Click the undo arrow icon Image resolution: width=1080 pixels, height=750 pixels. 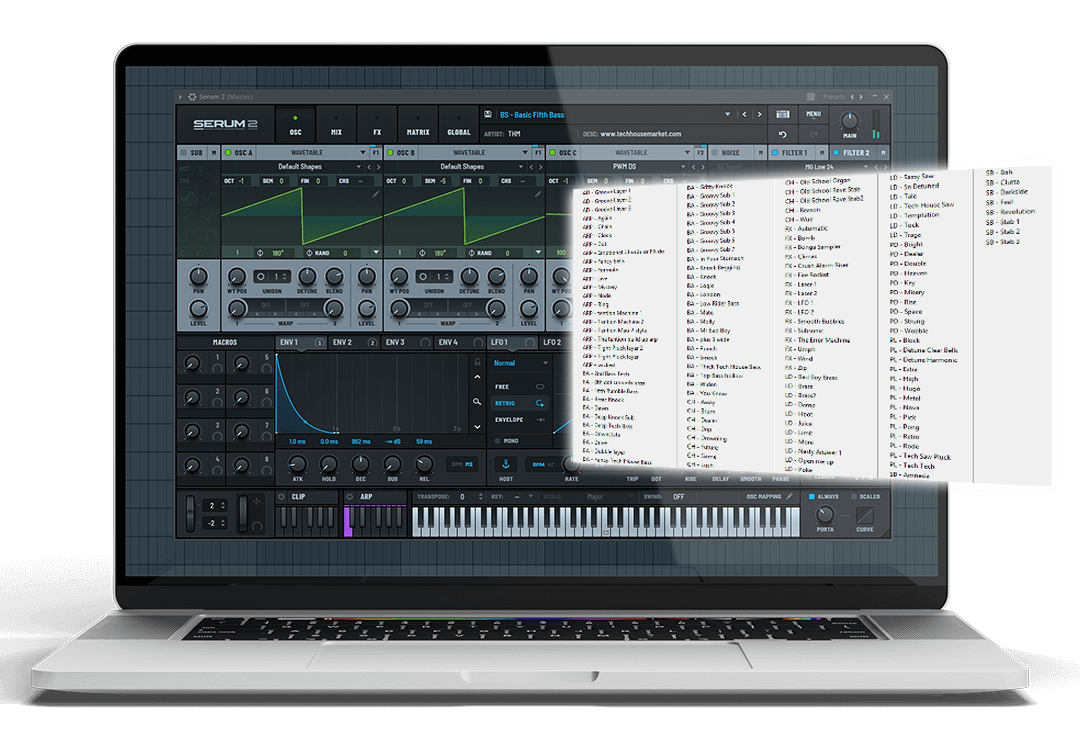point(782,134)
